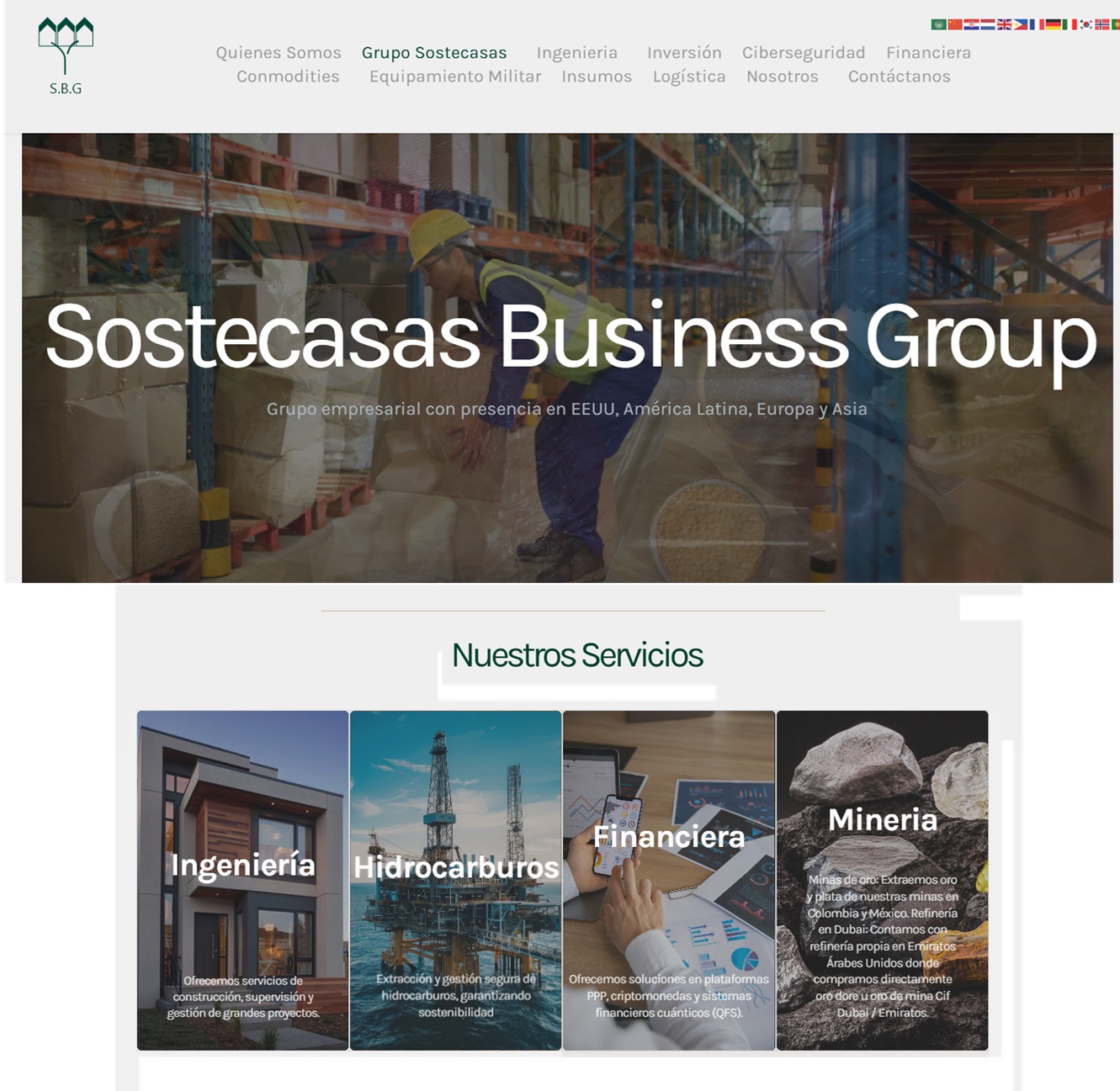Select the Netherlands flag language
The image size is (1120, 1091).
pyautogui.click(x=988, y=24)
